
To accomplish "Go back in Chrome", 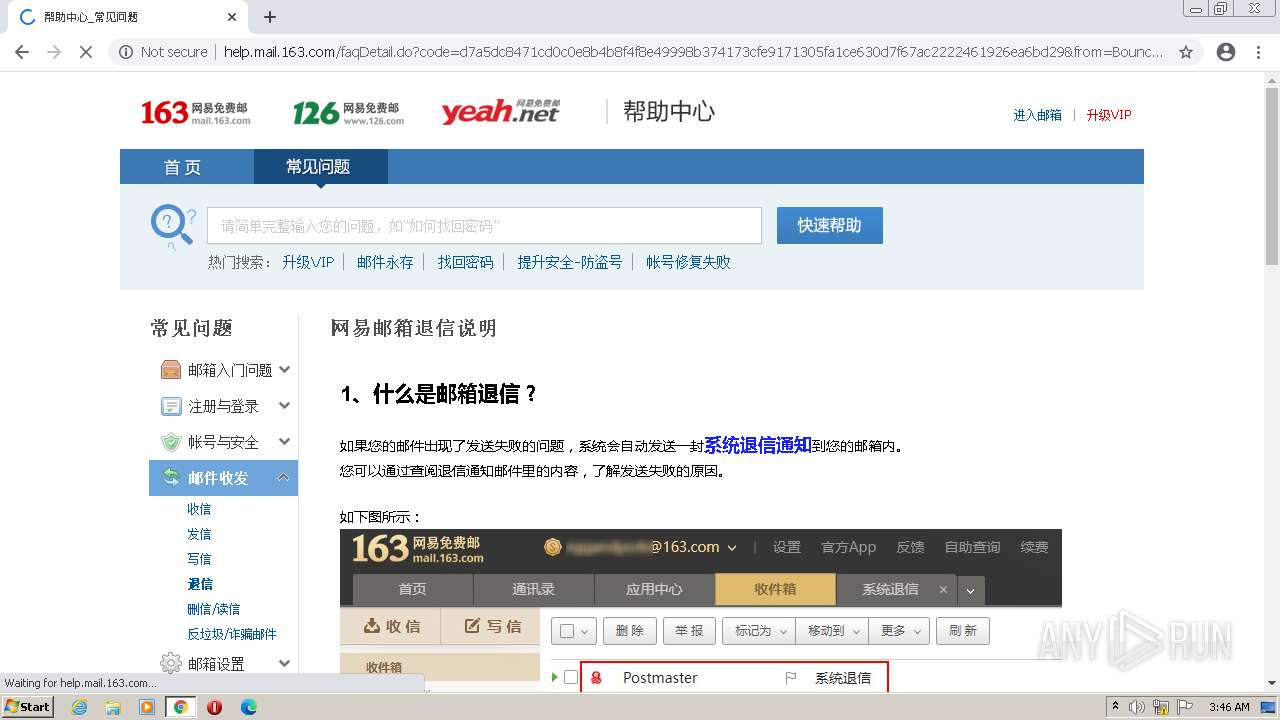I will tap(22, 52).
